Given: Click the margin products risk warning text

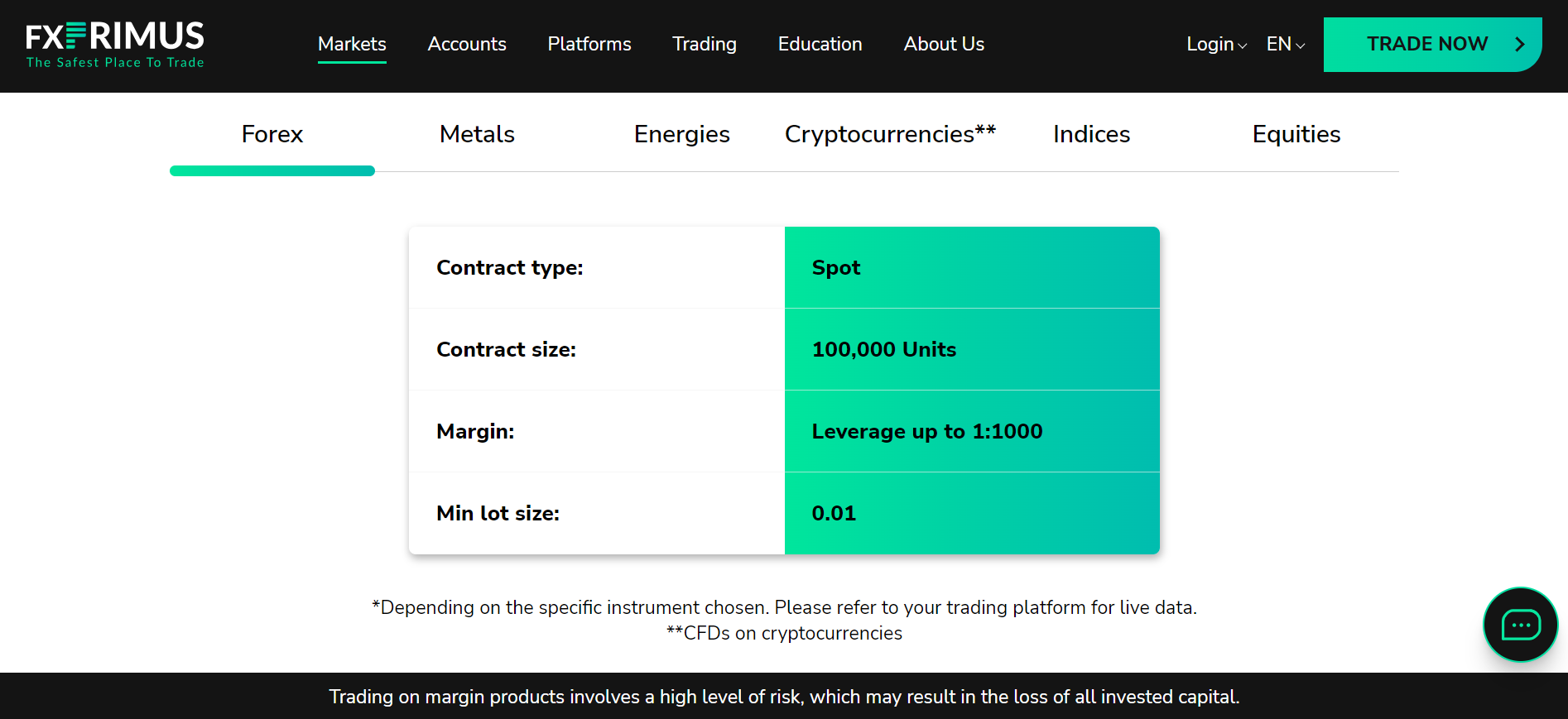Looking at the screenshot, I should (784, 697).
